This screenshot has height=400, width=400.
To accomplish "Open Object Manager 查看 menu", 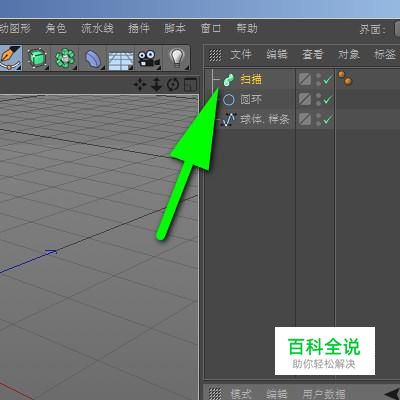I will pos(313,55).
